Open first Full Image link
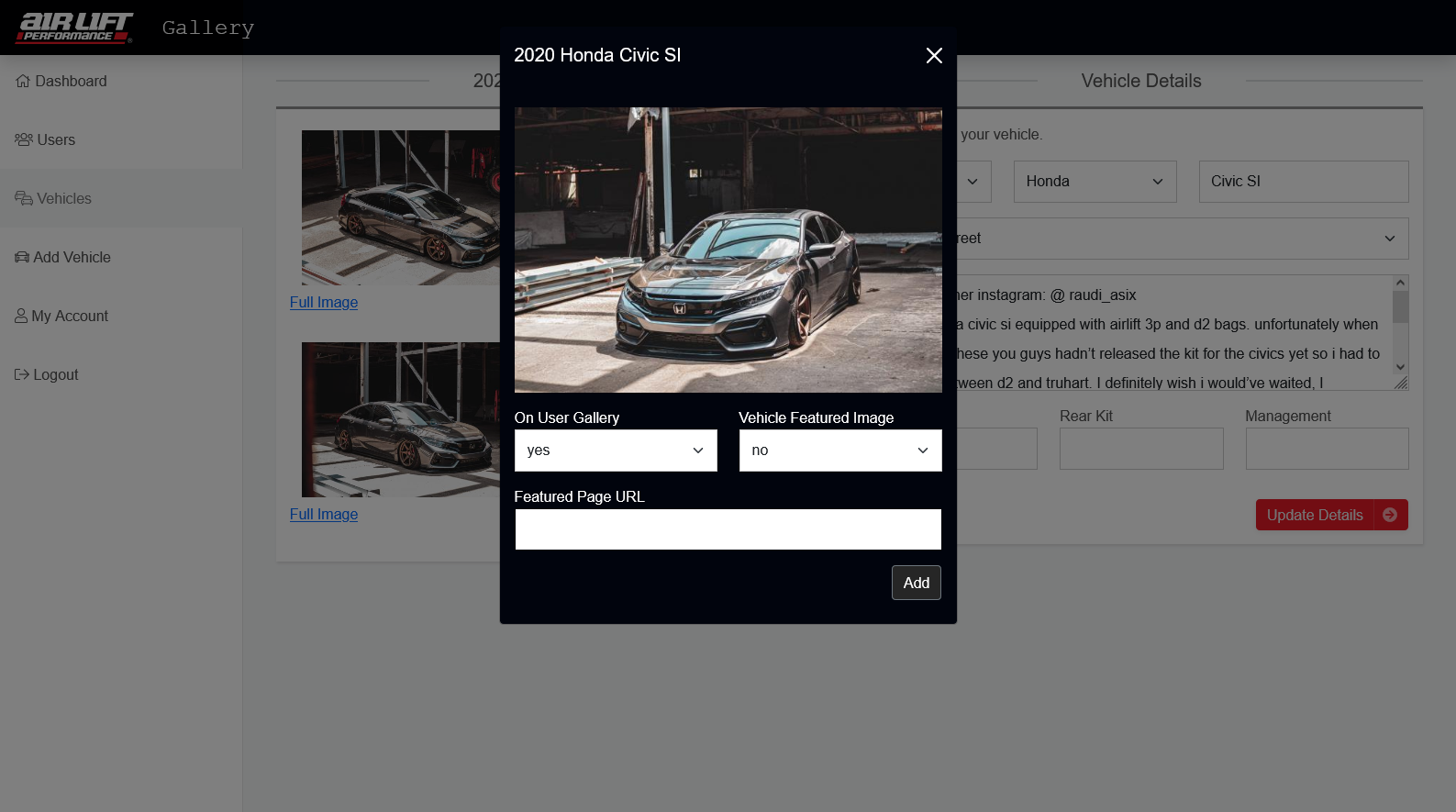1456x812 pixels. pos(324,302)
